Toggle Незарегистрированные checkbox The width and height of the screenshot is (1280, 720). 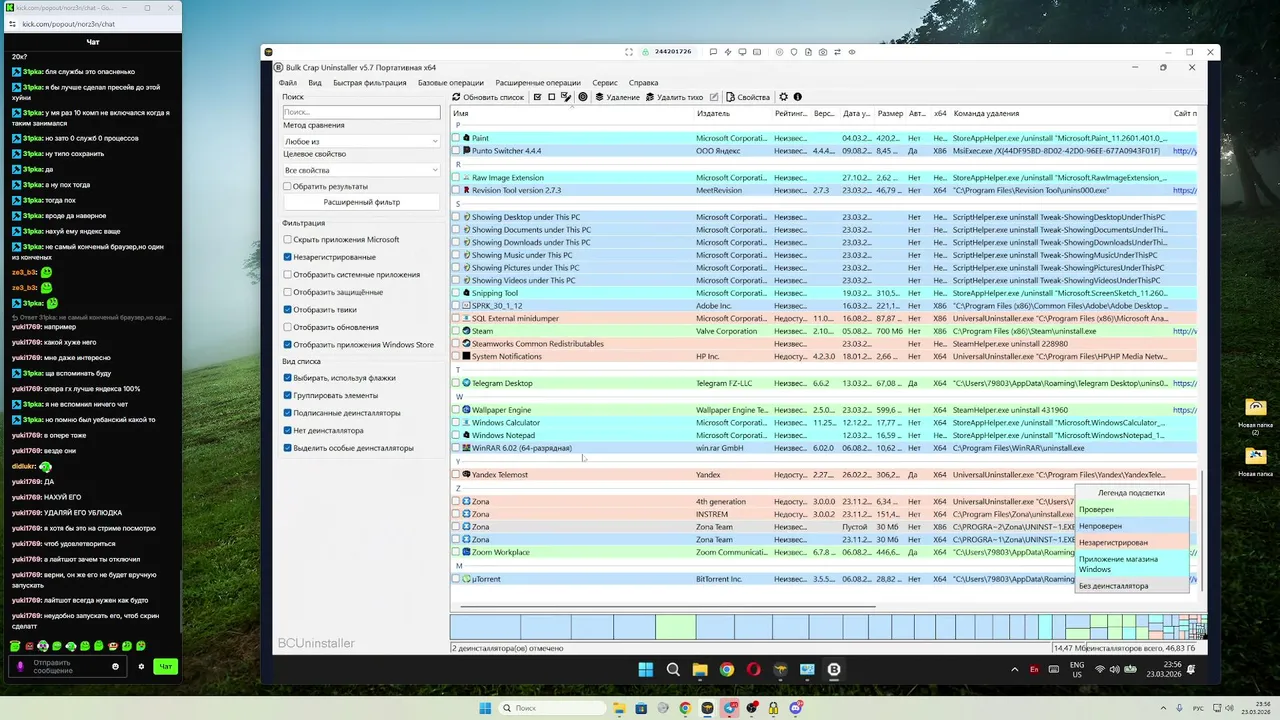pyautogui.click(x=288, y=257)
